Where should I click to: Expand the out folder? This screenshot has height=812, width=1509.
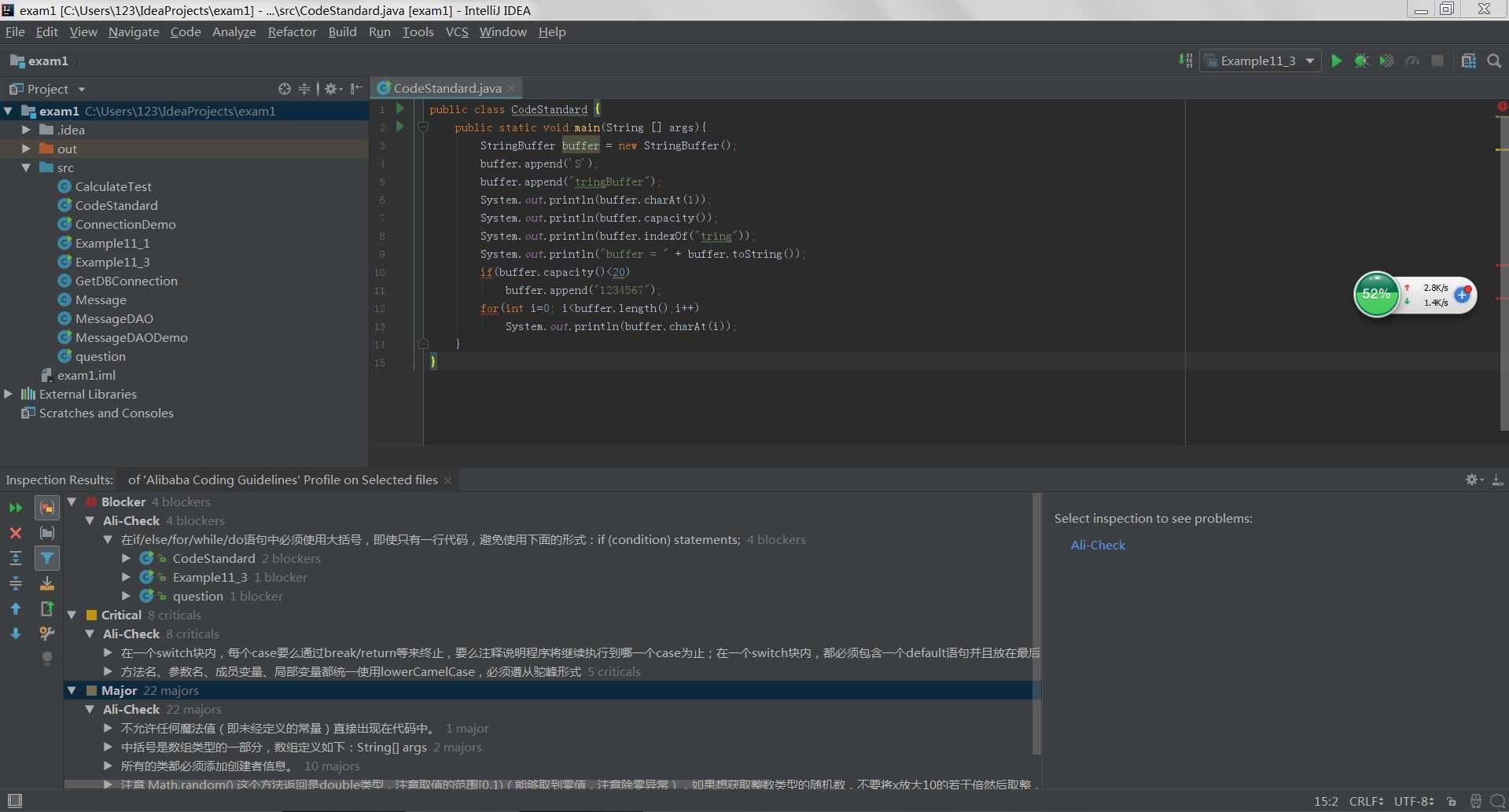click(x=26, y=149)
